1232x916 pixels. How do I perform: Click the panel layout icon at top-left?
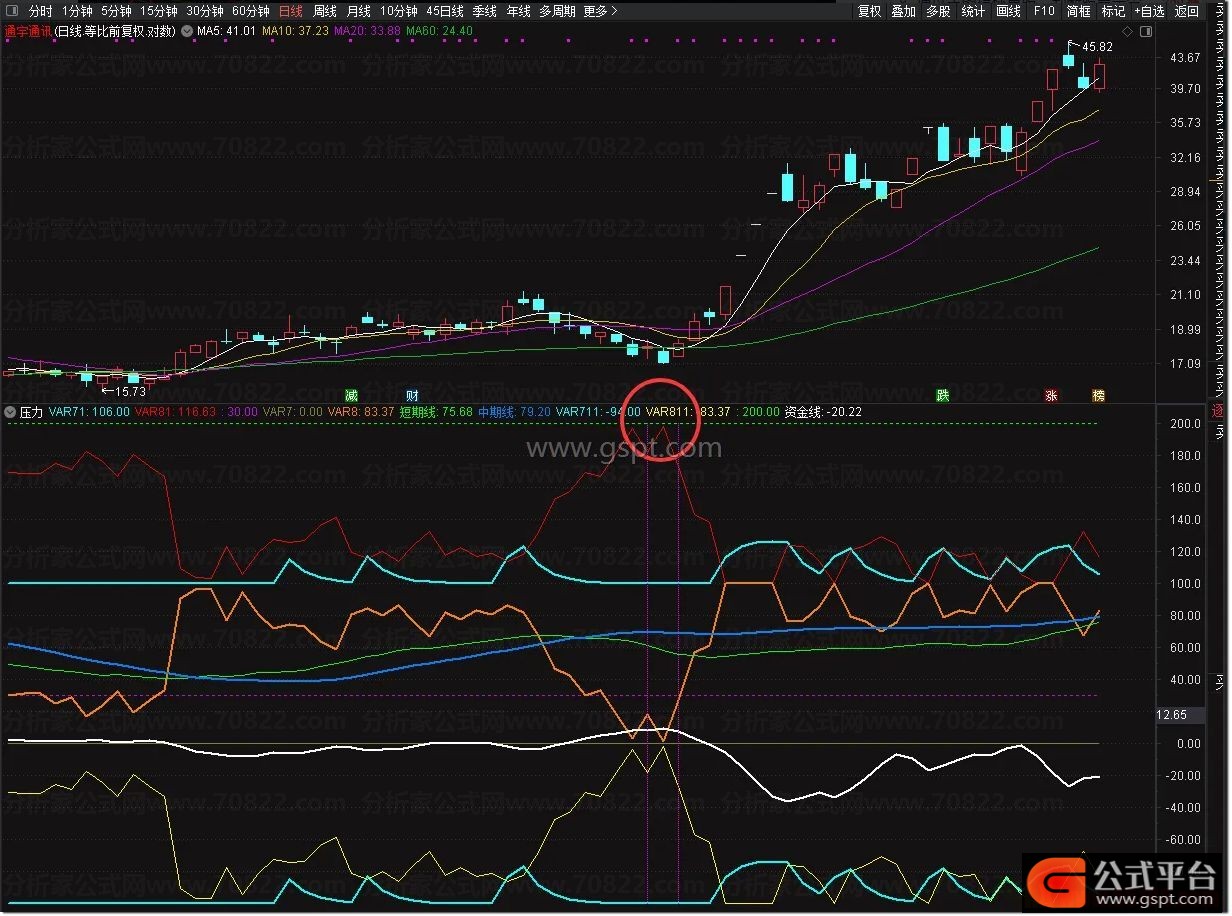[11, 11]
